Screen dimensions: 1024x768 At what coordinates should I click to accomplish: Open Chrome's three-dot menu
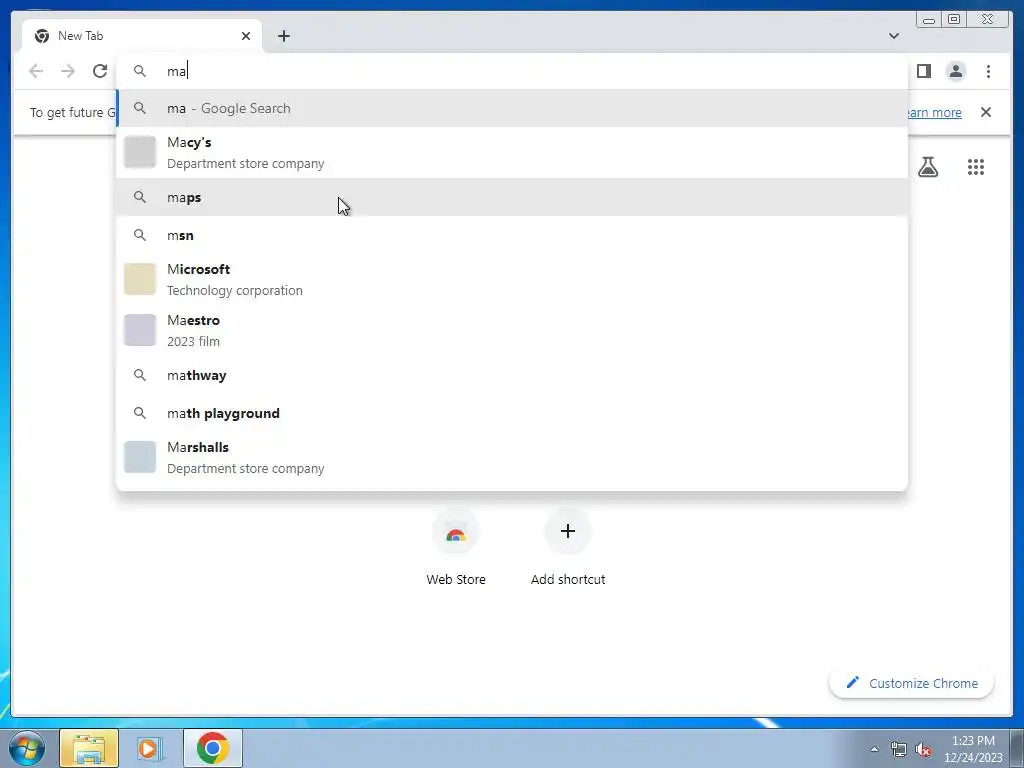(x=988, y=71)
